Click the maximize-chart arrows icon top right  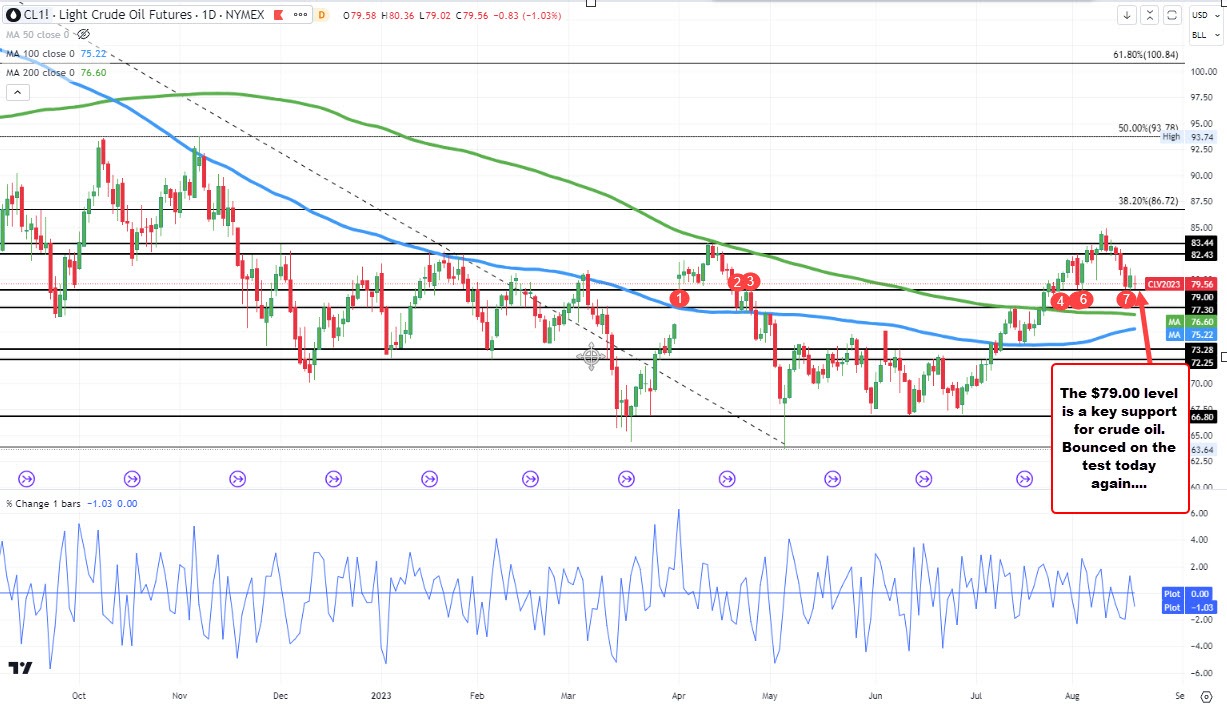1150,15
